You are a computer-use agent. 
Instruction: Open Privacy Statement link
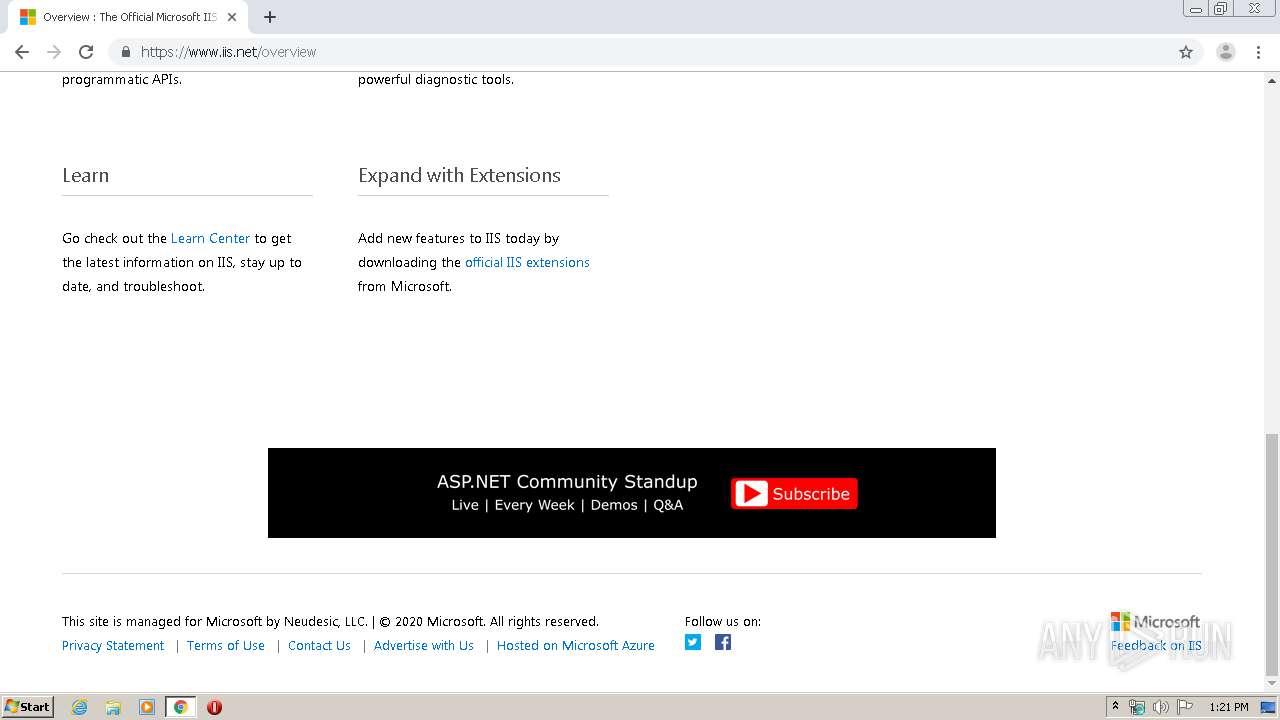[x=113, y=646]
